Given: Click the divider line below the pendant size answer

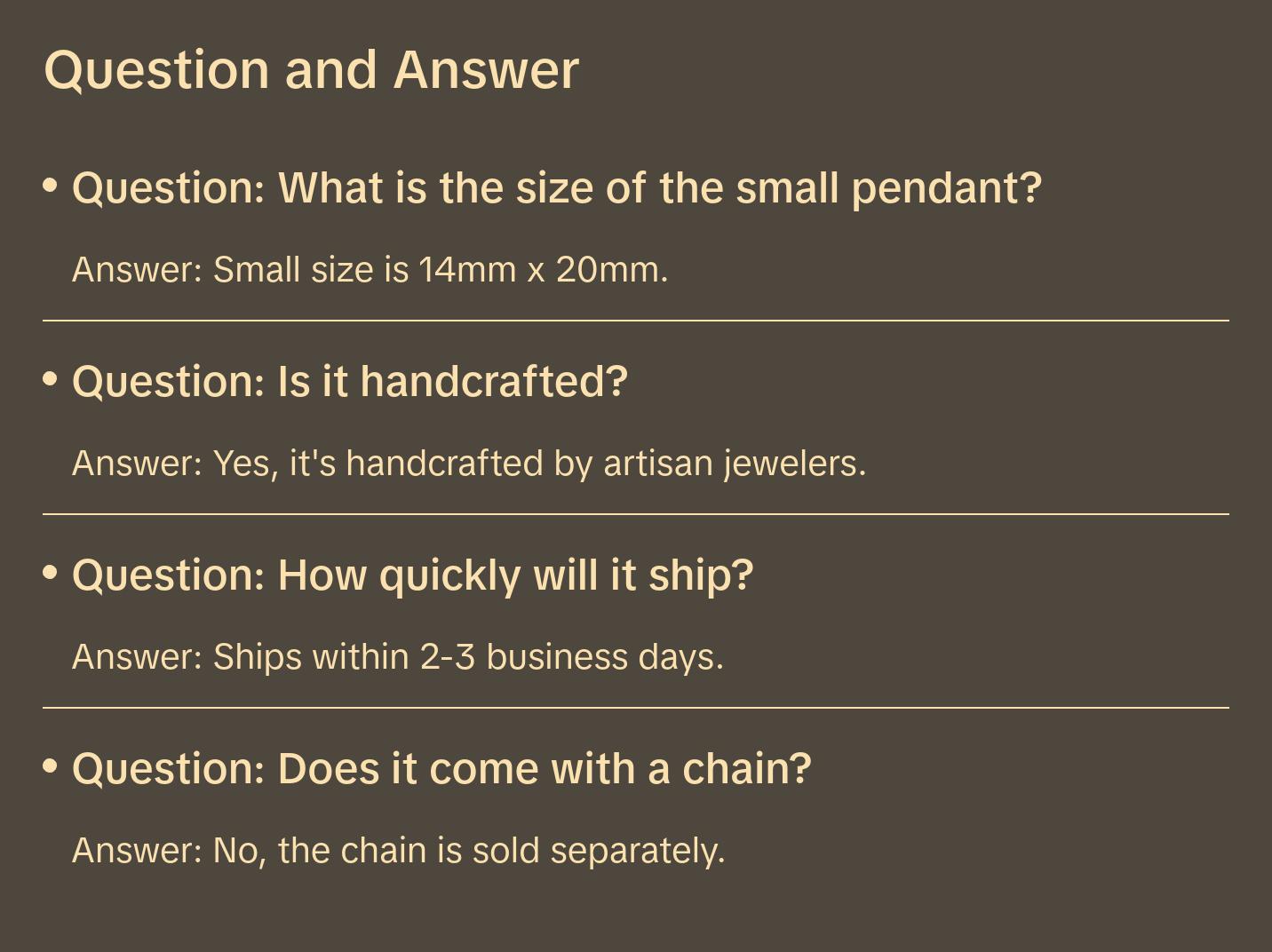Looking at the screenshot, I should tap(636, 321).
